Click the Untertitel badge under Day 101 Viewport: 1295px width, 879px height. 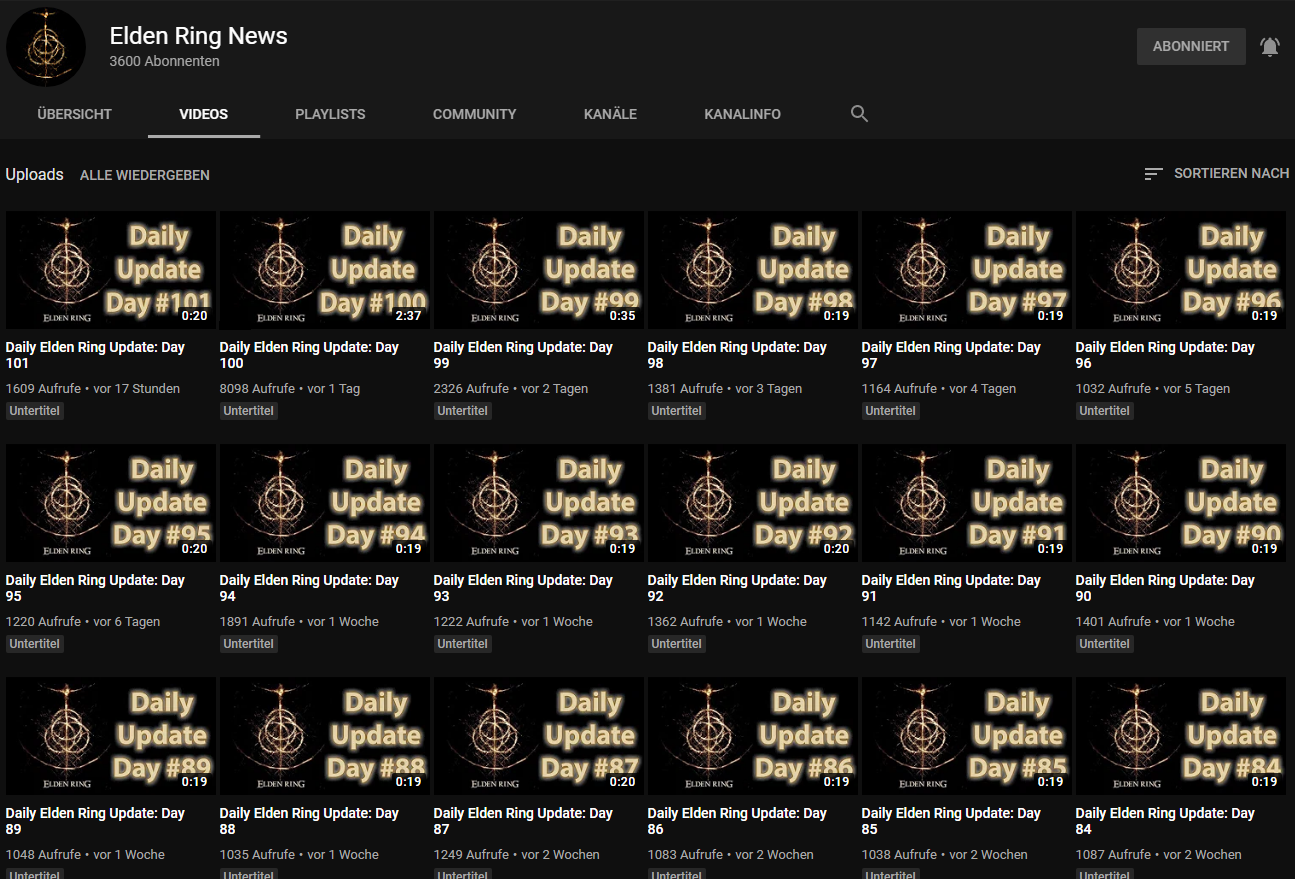[x=35, y=411]
